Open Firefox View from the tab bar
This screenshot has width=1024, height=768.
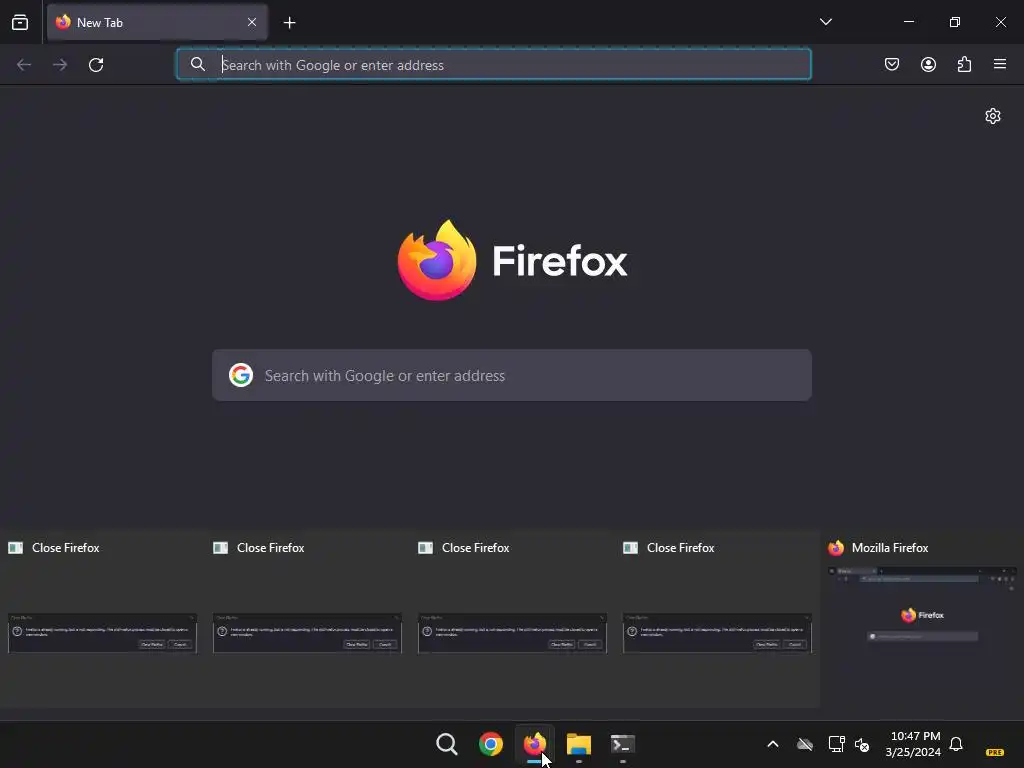click(x=20, y=22)
